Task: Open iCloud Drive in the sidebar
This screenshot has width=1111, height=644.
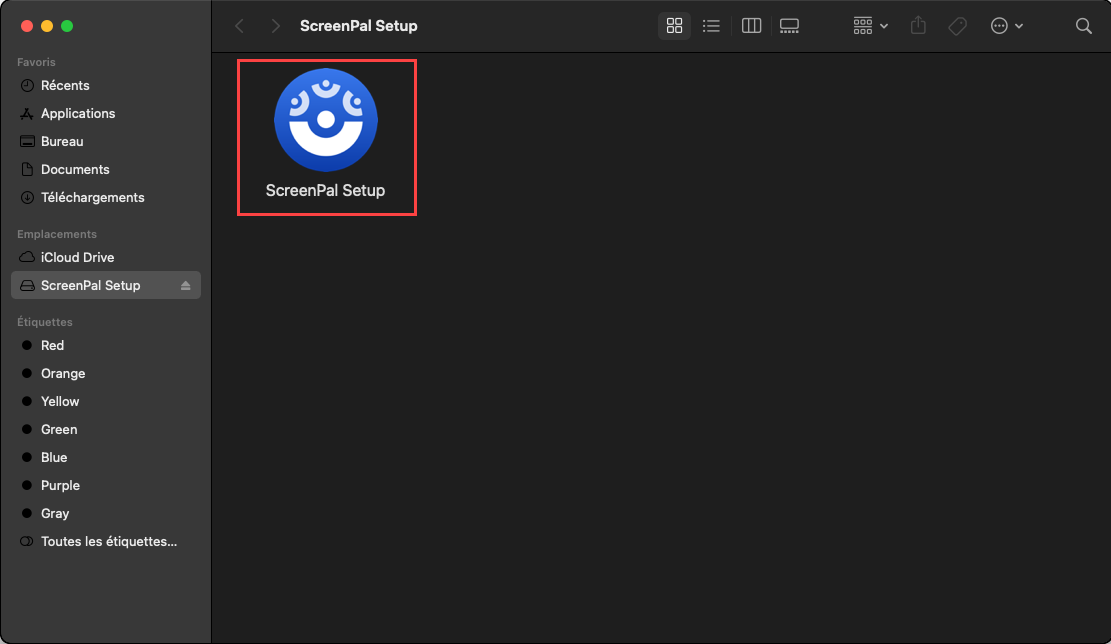Action: click(x=106, y=257)
